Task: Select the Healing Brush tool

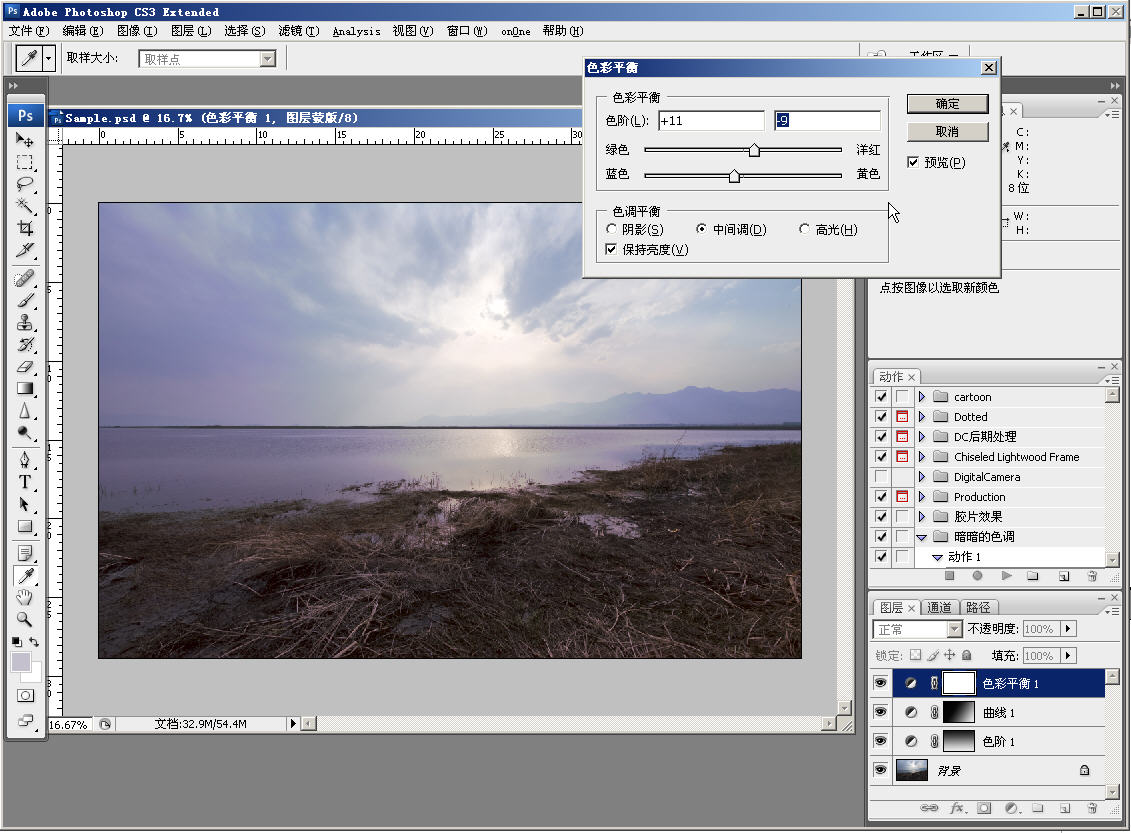Action: click(x=25, y=278)
